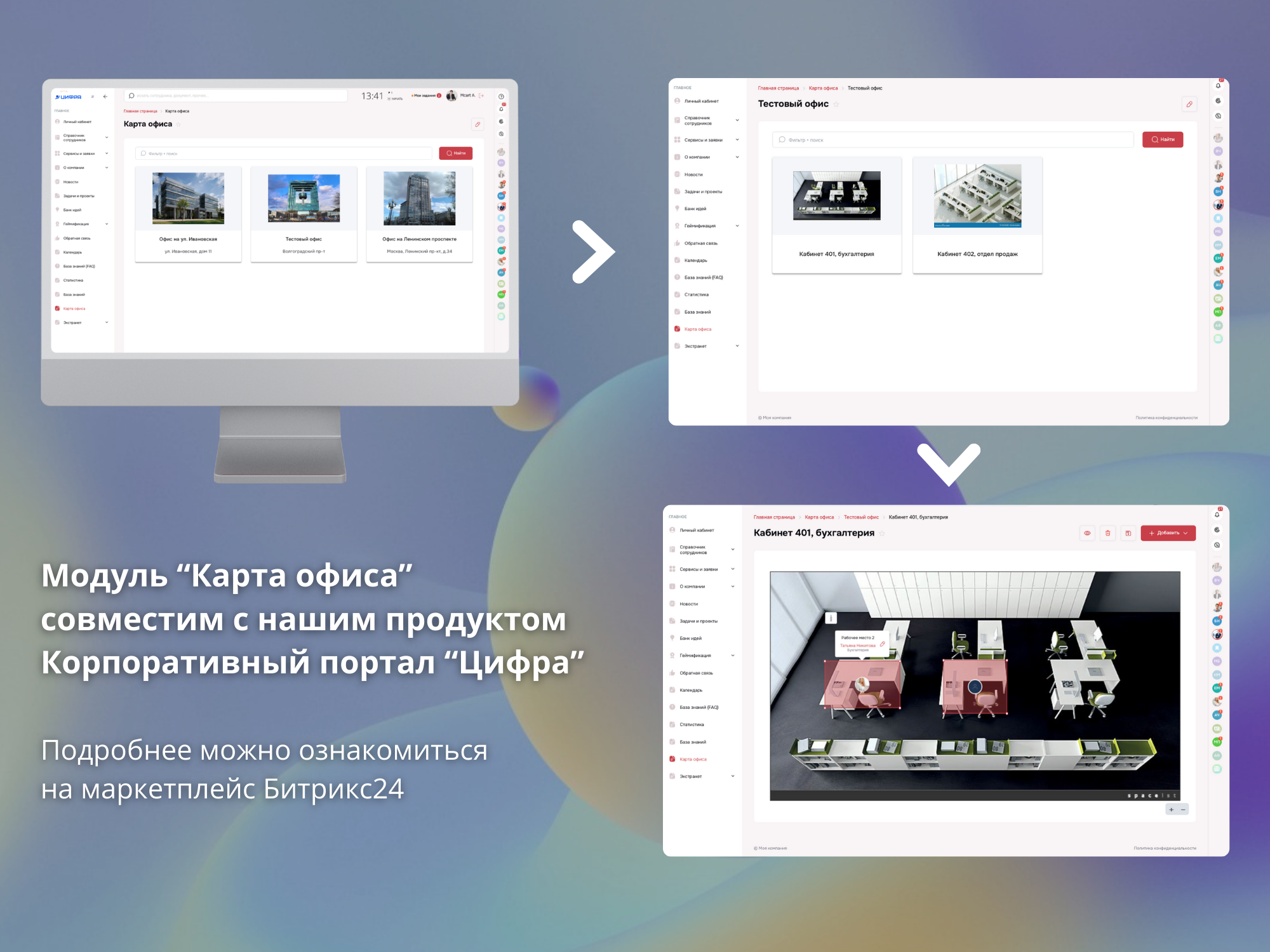Toggle the eye visibility icon above the floor plan

tap(1087, 533)
